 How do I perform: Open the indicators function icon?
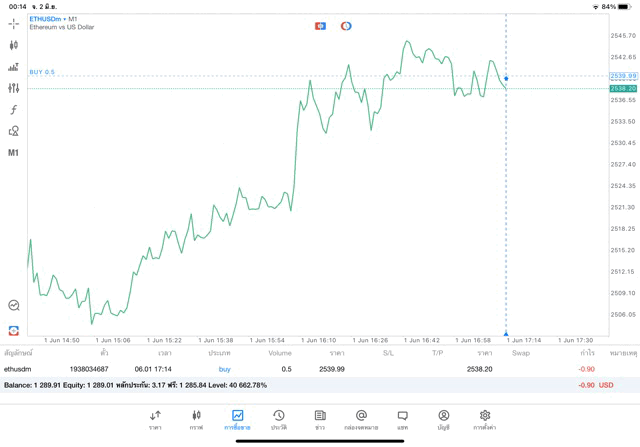coord(14,110)
